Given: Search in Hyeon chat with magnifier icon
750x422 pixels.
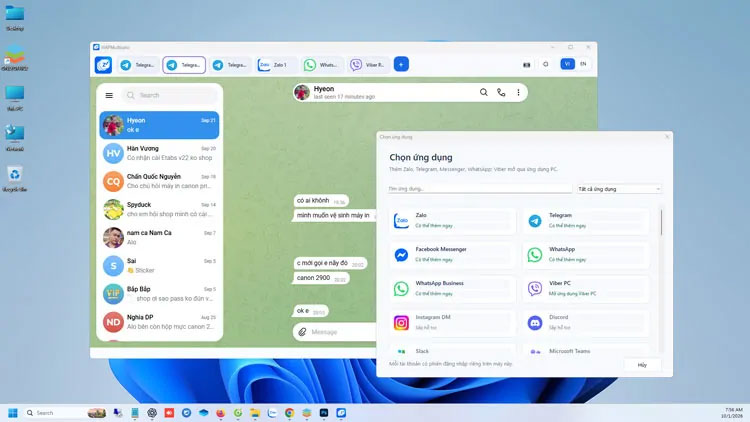Looking at the screenshot, I should [484, 92].
